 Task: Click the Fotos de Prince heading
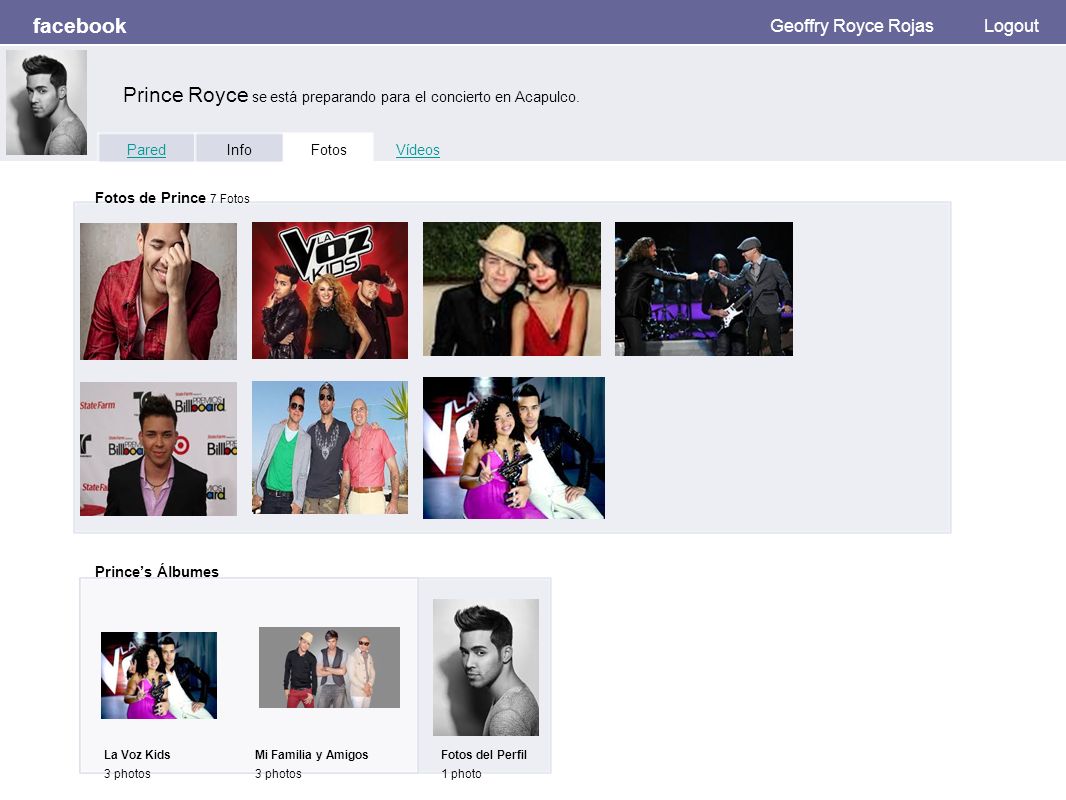coord(150,198)
